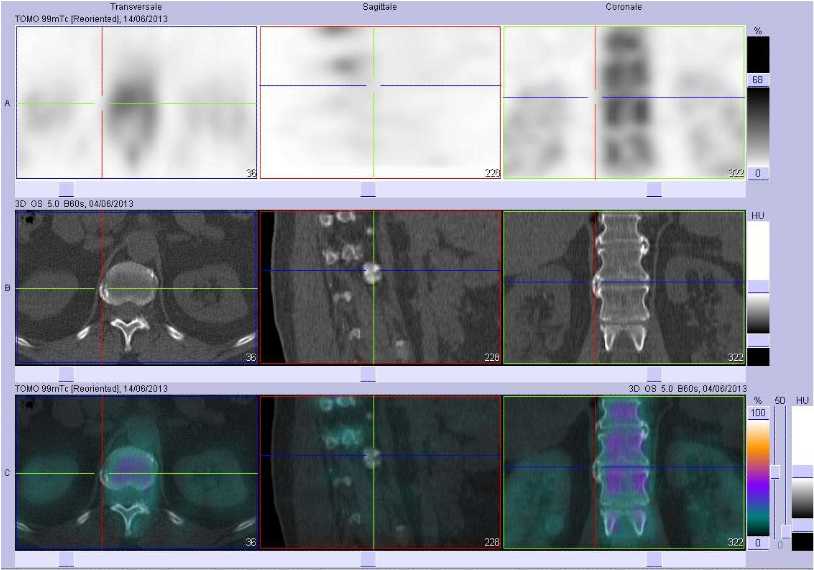The image size is (814, 570).
Task: Select the CT coronal image in row B
Action: [625, 287]
